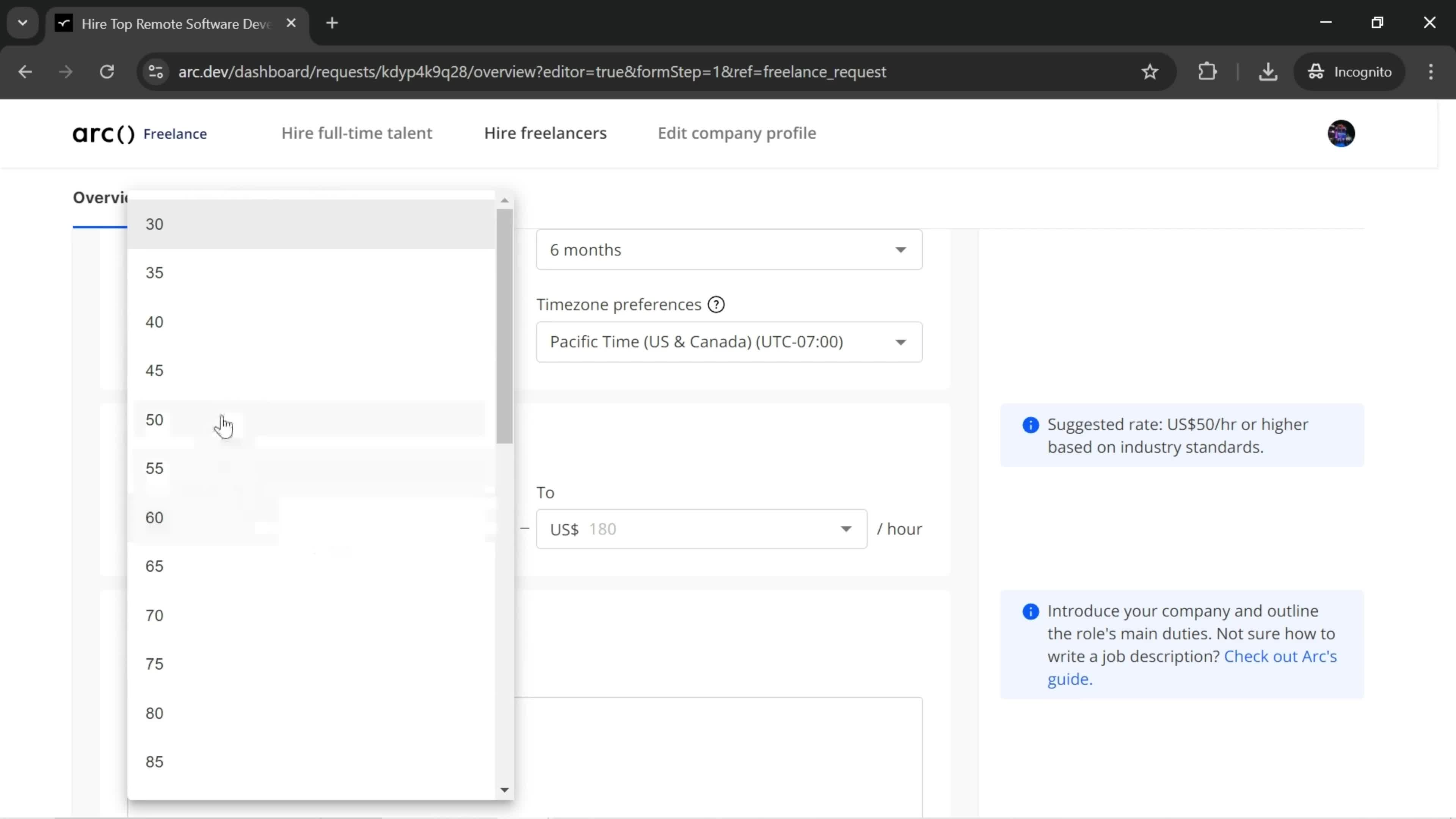Navigate to Edit company profile tab
Image resolution: width=1456 pixels, height=819 pixels.
(x=737, y=133)
